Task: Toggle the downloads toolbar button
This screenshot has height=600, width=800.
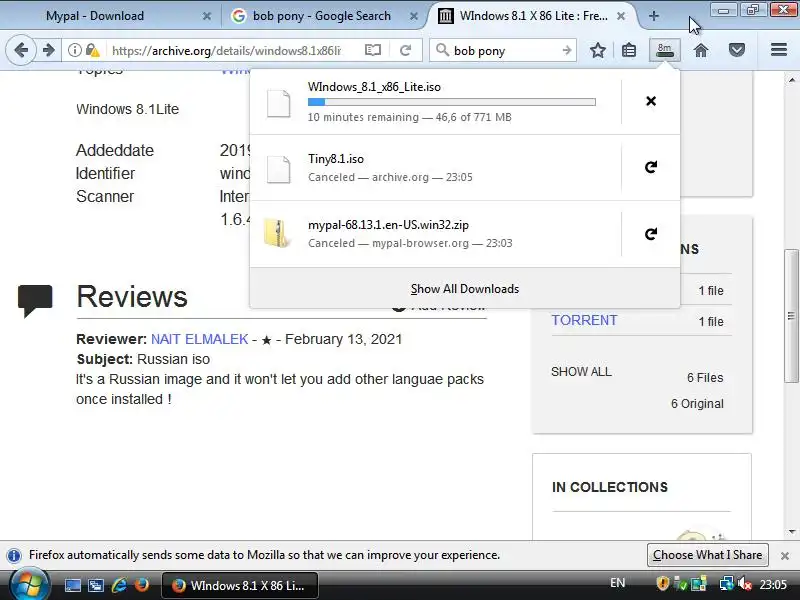Action: point(664,50)
